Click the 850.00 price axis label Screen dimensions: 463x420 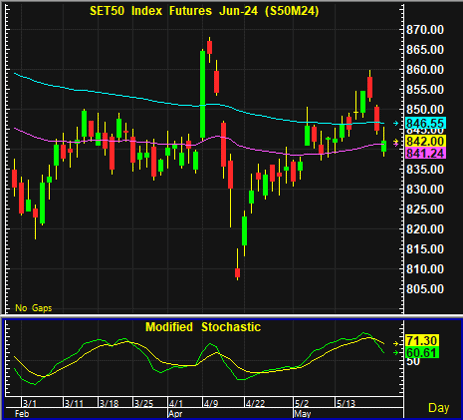coord(425,110)
